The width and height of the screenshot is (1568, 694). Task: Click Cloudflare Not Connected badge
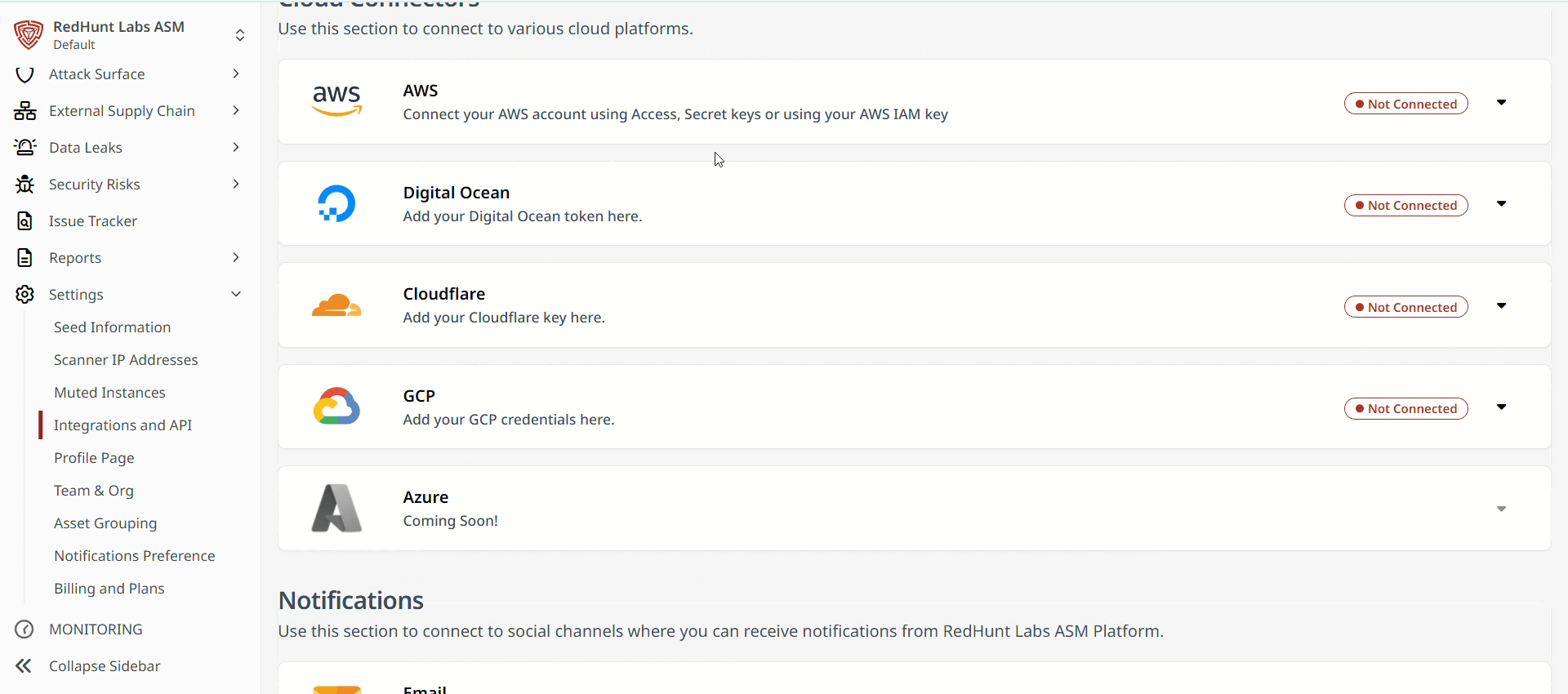(1406, 307)
